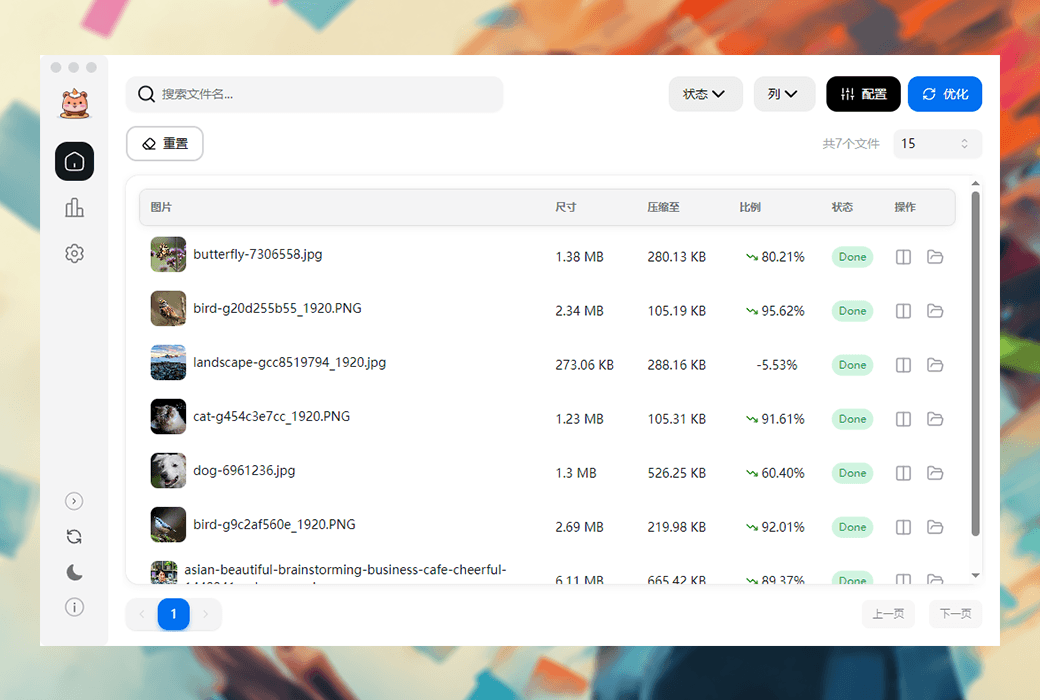1040x700 pixels.
Task: Open compare view for cat-g454c3e7cc_1920.PNG
Action: 903,419
